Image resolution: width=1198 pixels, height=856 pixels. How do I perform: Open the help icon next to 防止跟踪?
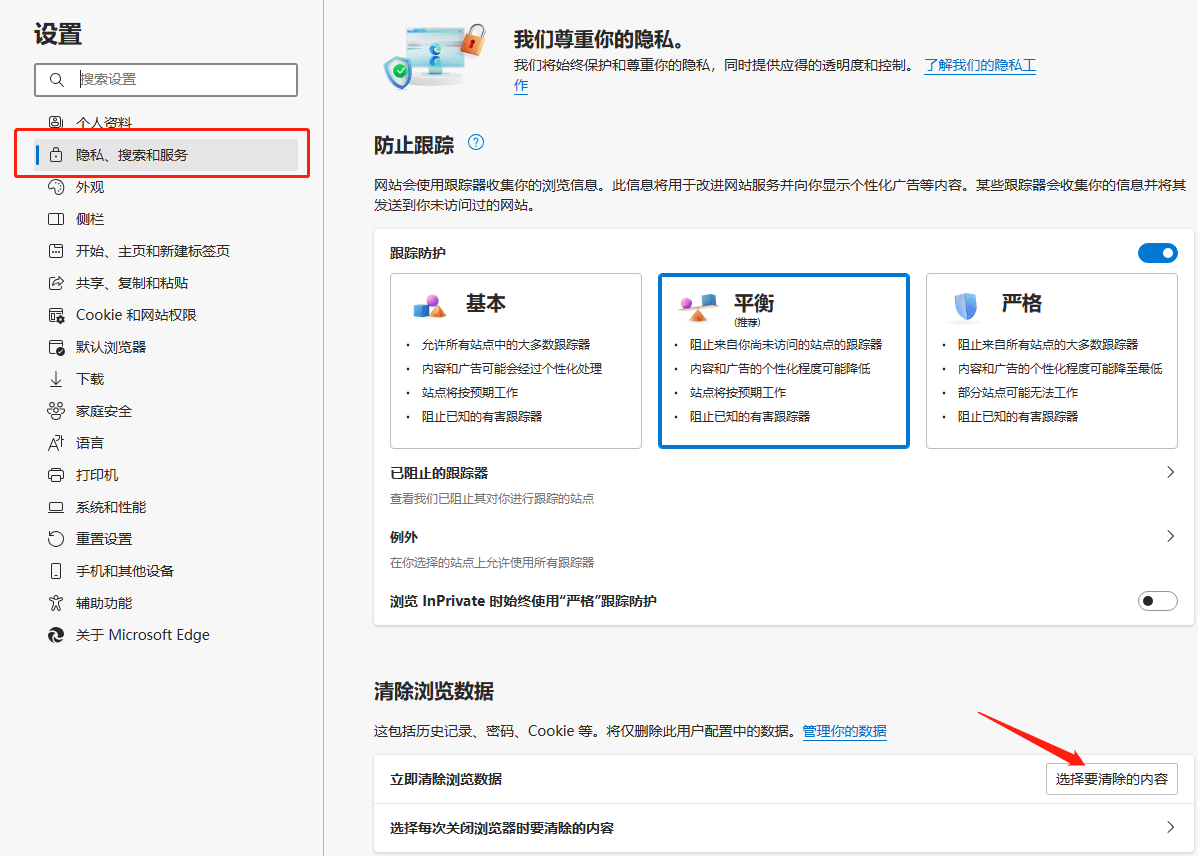(x=475, y=143)
